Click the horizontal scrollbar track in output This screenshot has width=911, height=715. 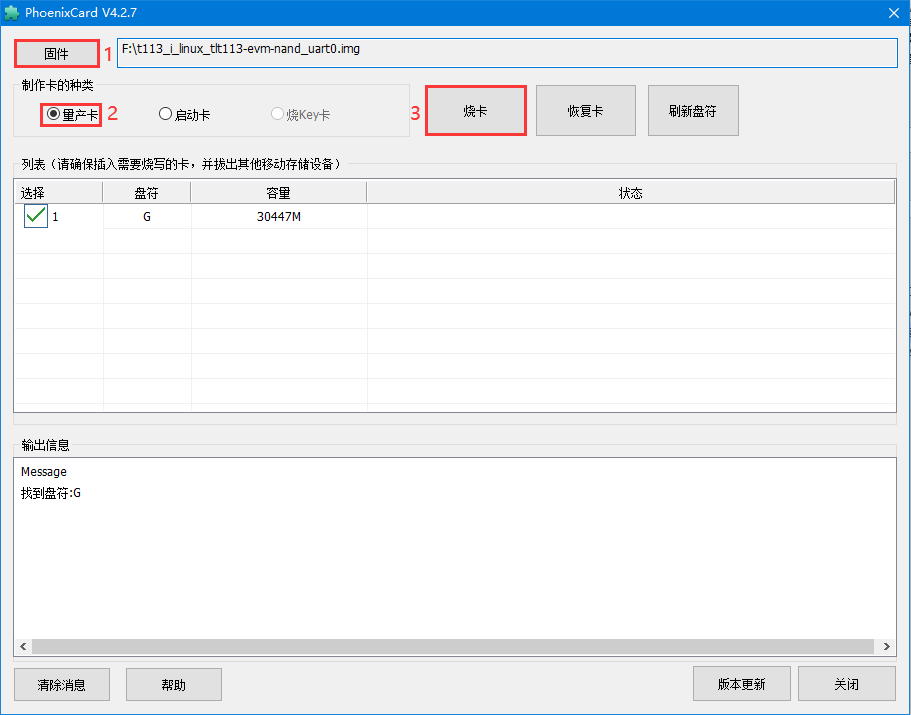coord(453,646)
